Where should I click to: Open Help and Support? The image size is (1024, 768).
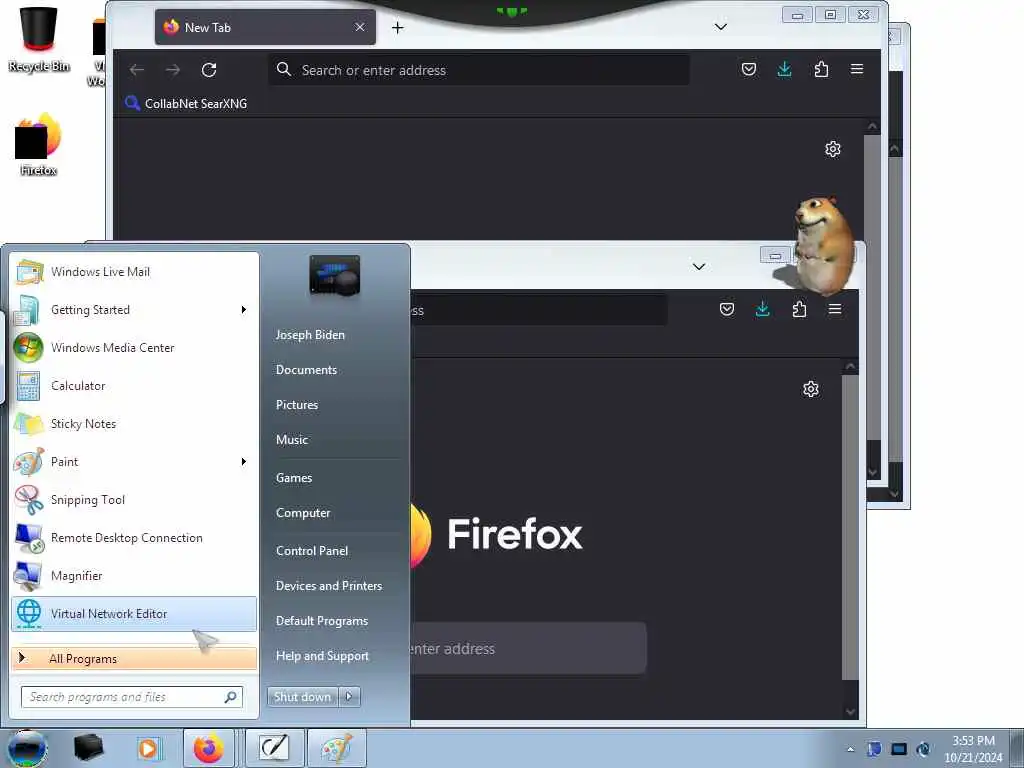[322, 656]
